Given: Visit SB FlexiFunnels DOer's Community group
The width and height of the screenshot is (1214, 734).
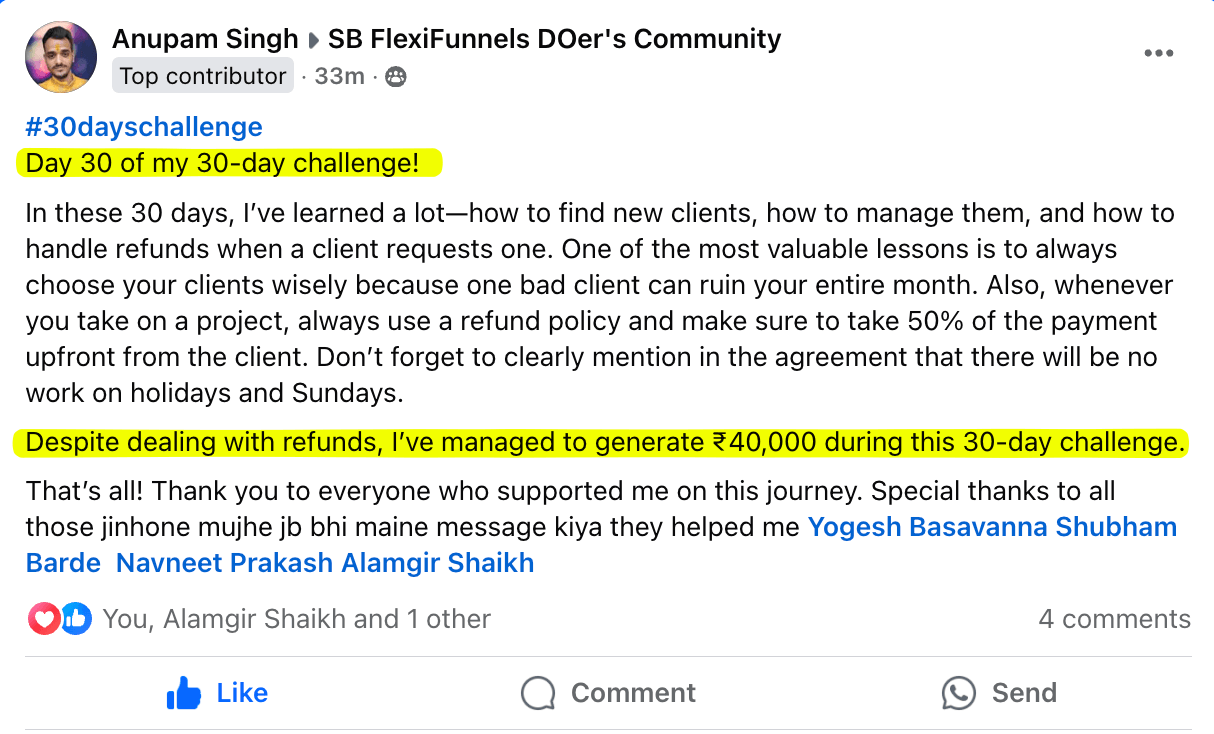Looking at the screenshot, I should pos(553,38).
